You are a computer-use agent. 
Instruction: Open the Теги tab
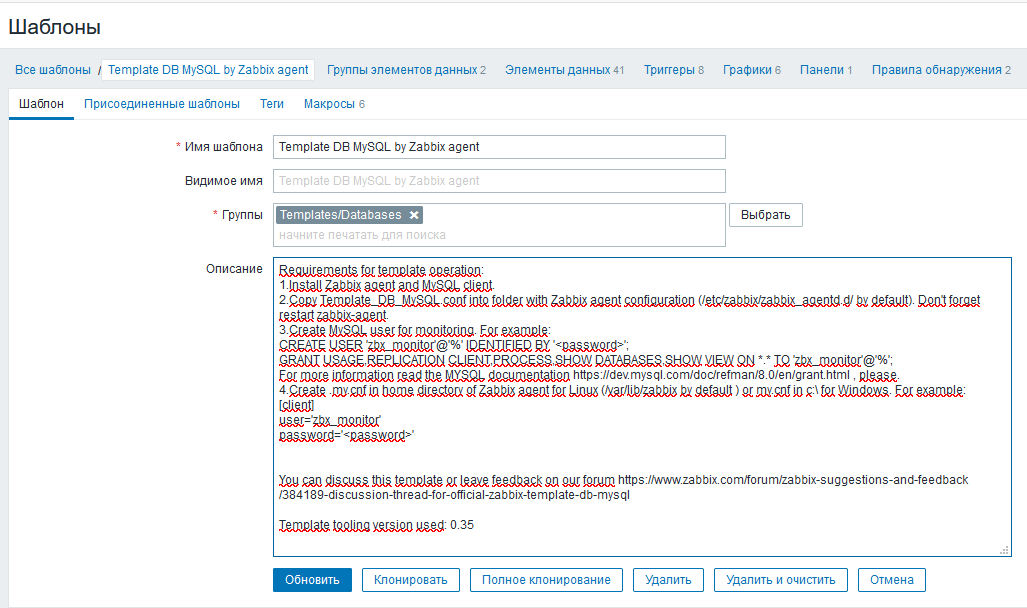click(x=271, y=103)
